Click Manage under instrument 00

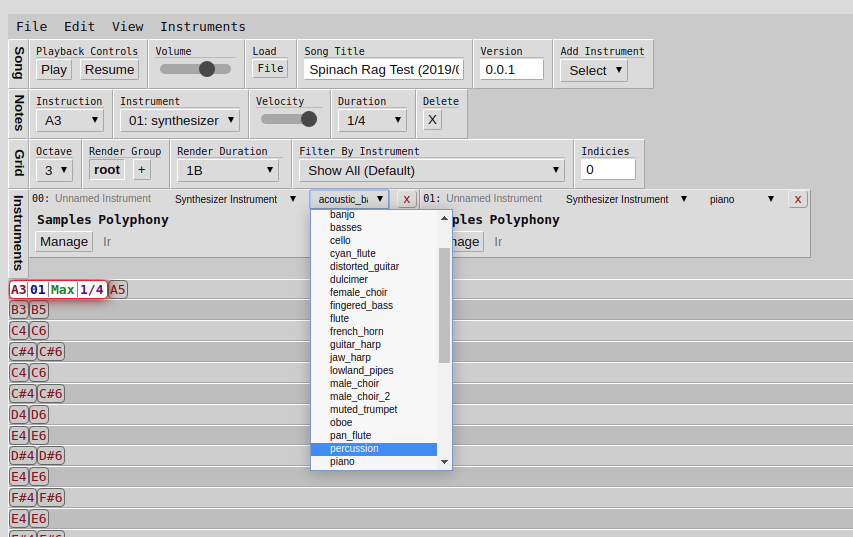pyautogui.click(x=64, y=242)
